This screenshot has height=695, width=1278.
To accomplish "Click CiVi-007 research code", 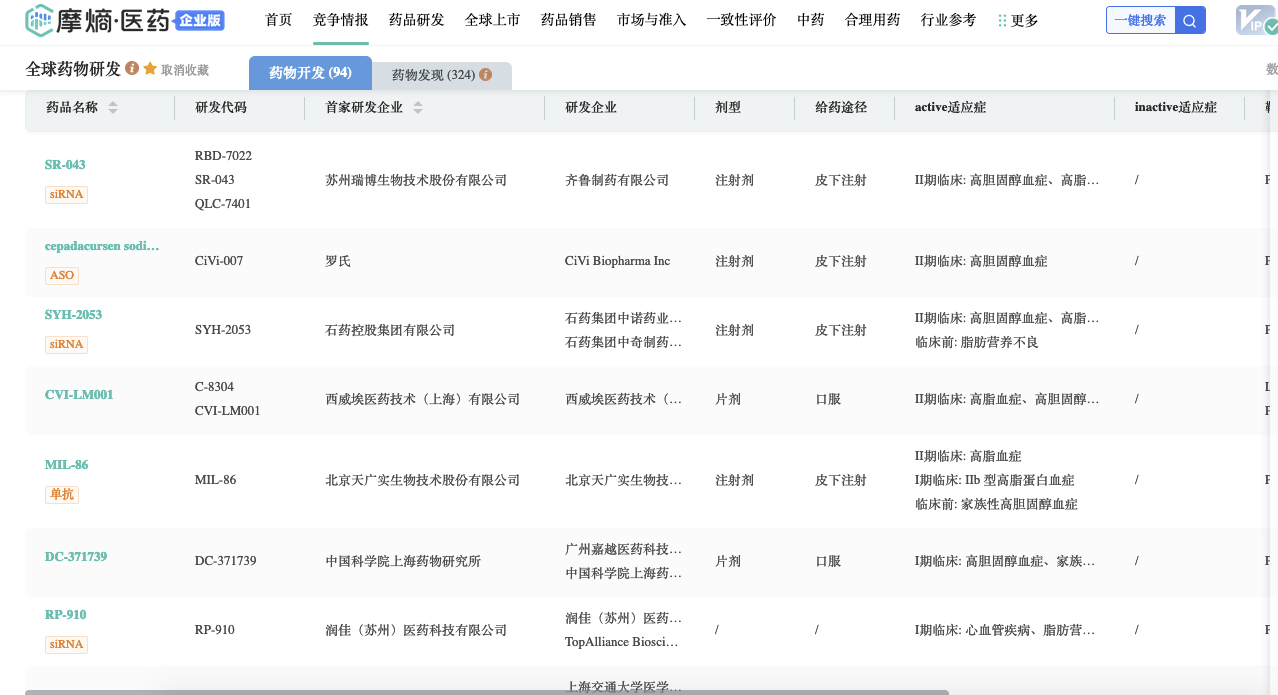I will [x=219, y=261].
